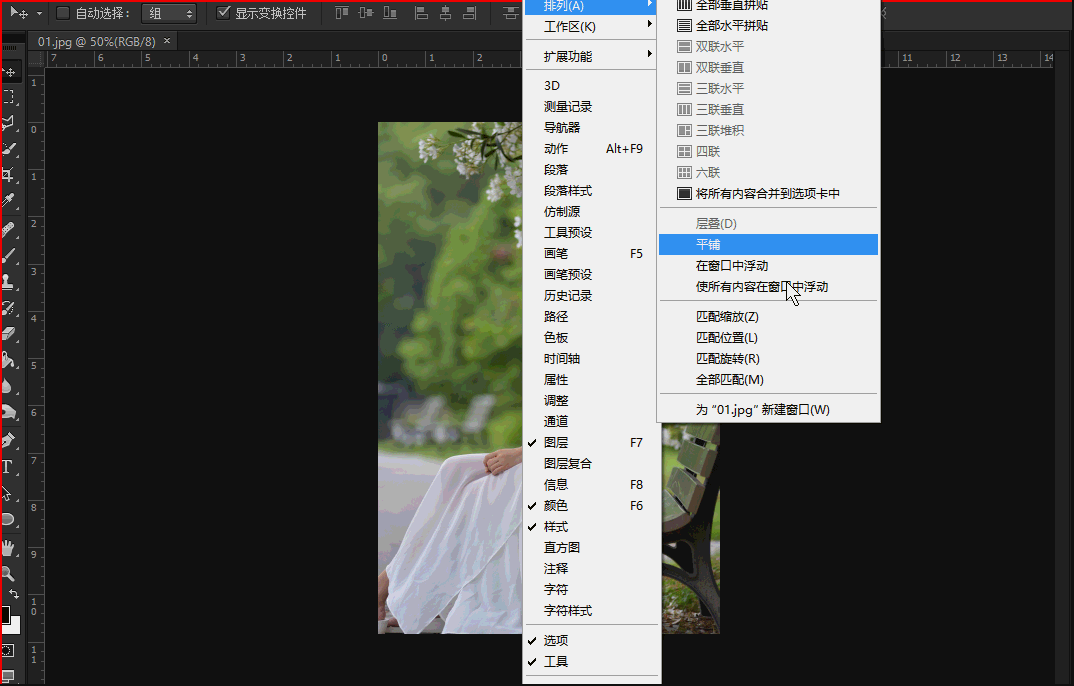Viewport: 1074px width, 686px height.
Task: Enable the 自动选择 checkbox
Action: (60, 14)
